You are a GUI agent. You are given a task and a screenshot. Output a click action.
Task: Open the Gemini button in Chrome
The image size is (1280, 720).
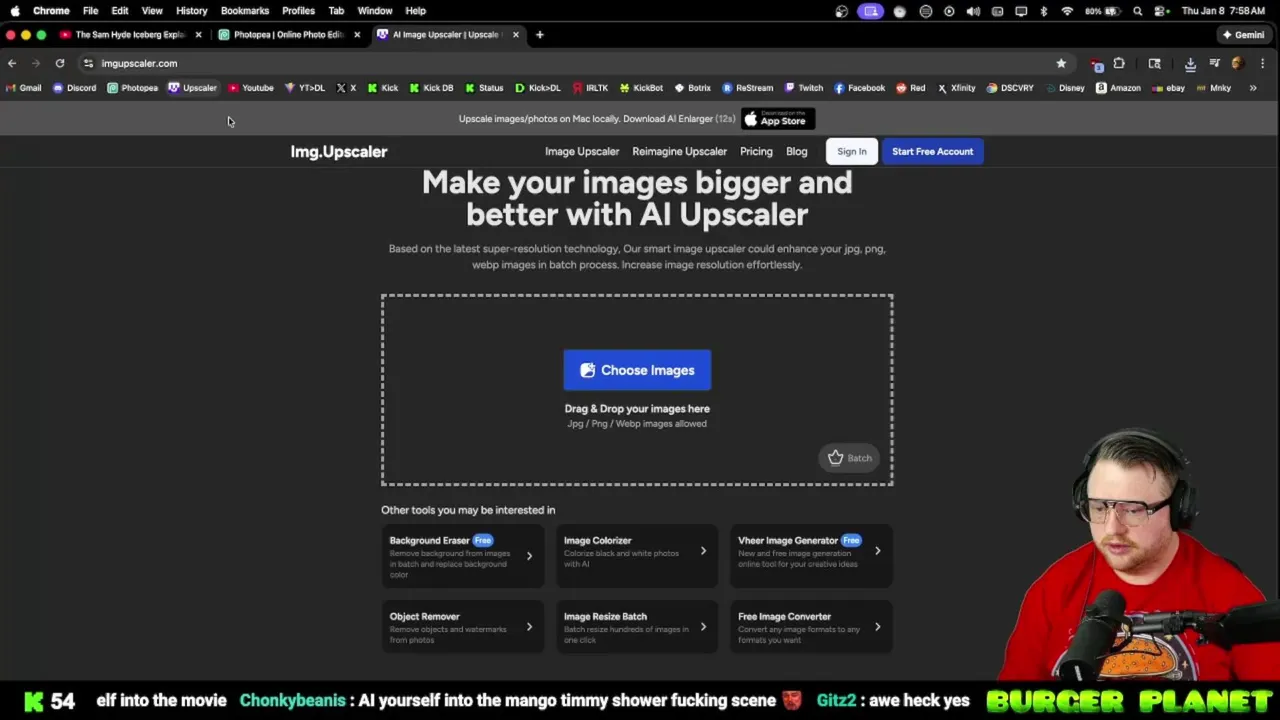click(x=1243, y=34)
